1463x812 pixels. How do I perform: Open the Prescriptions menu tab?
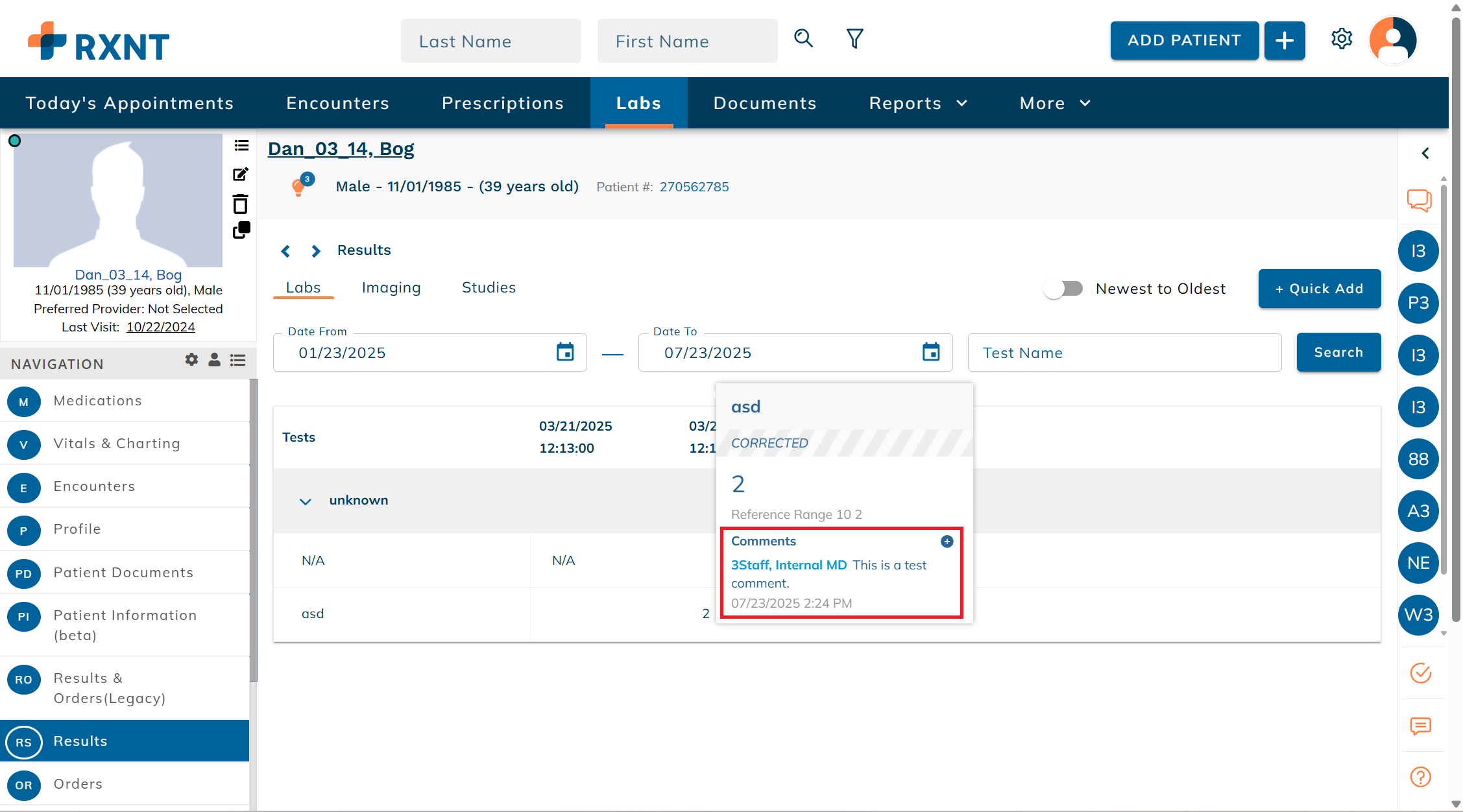(503, 103)
